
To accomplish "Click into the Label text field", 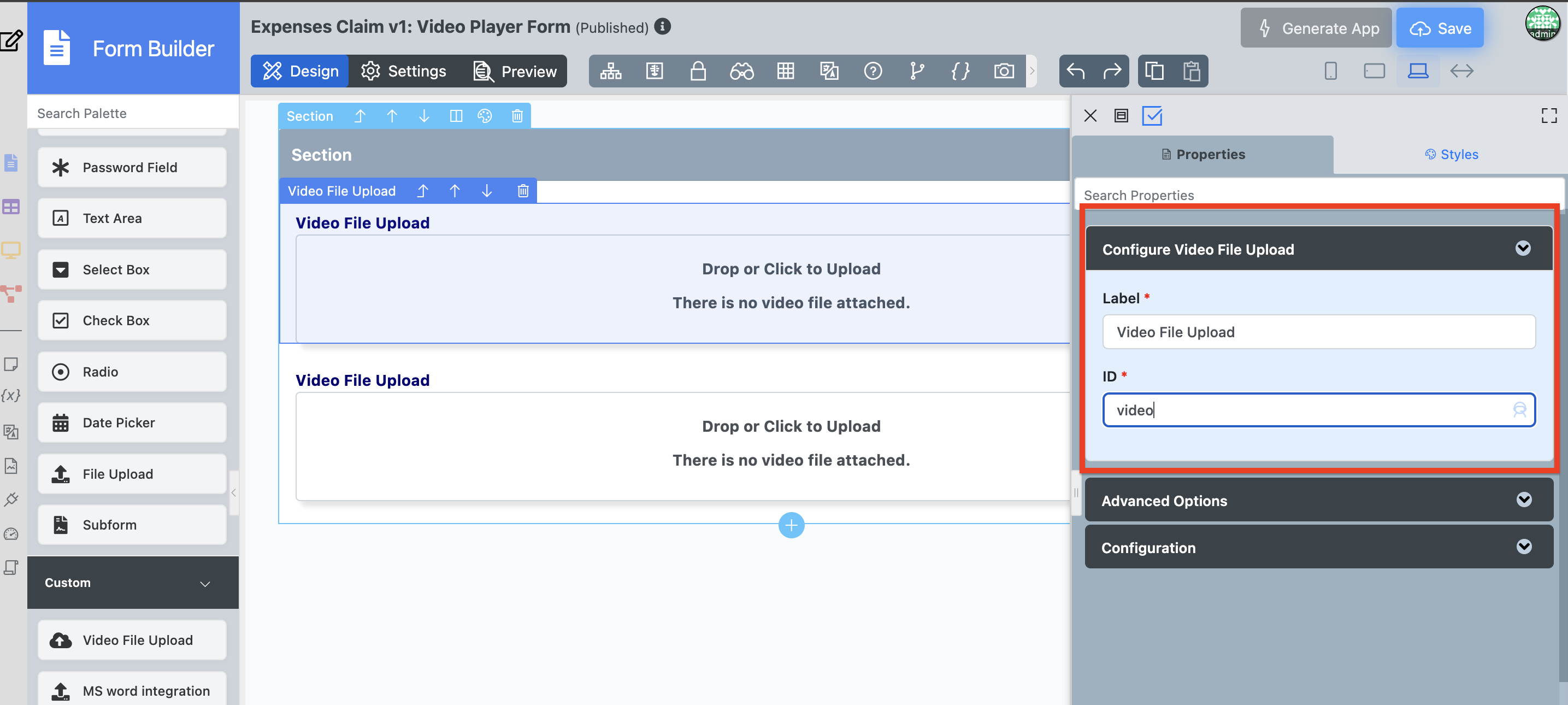I will pyautogui.click(x=1318, y=332).
